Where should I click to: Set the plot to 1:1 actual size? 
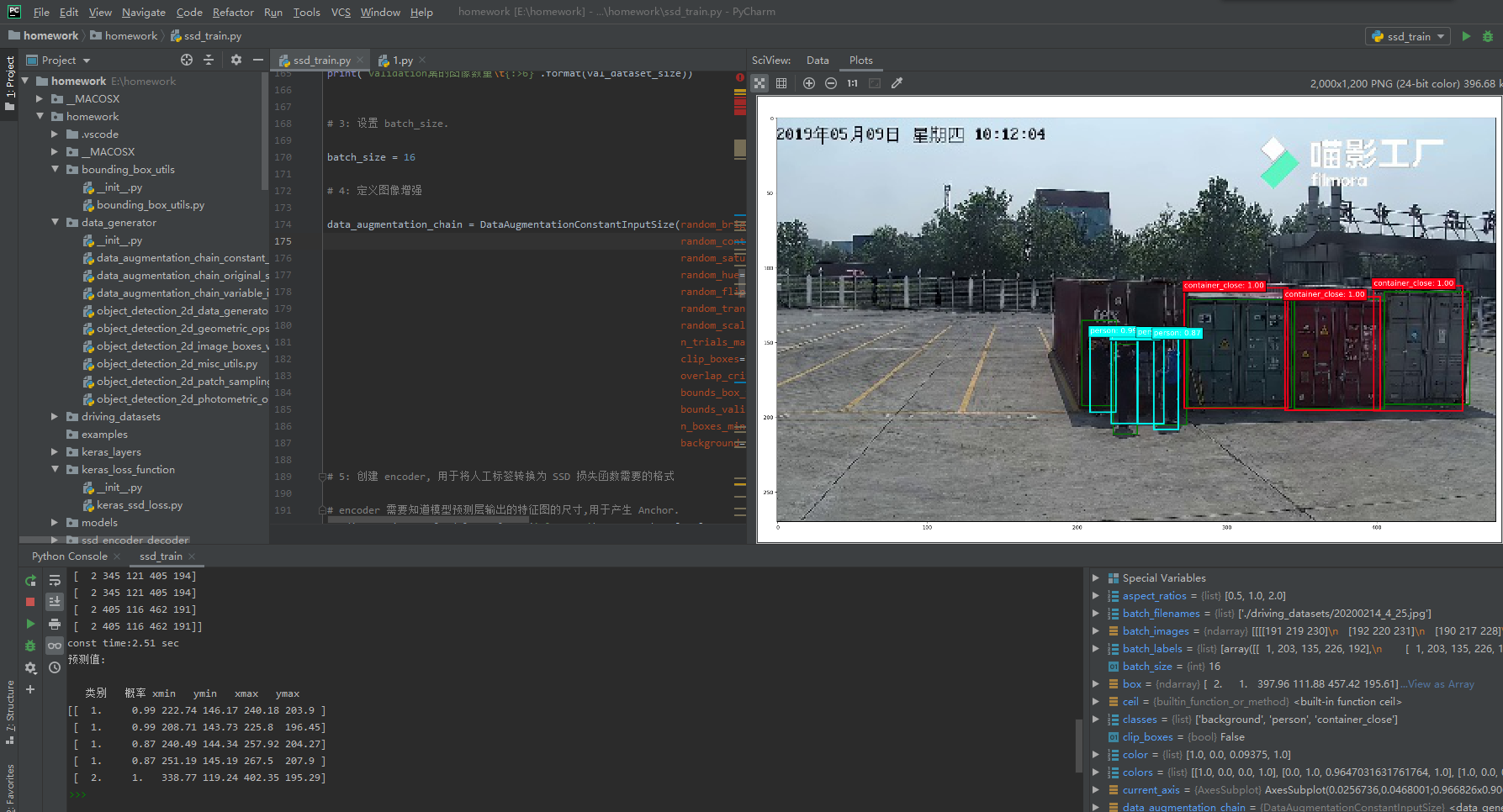852,82
